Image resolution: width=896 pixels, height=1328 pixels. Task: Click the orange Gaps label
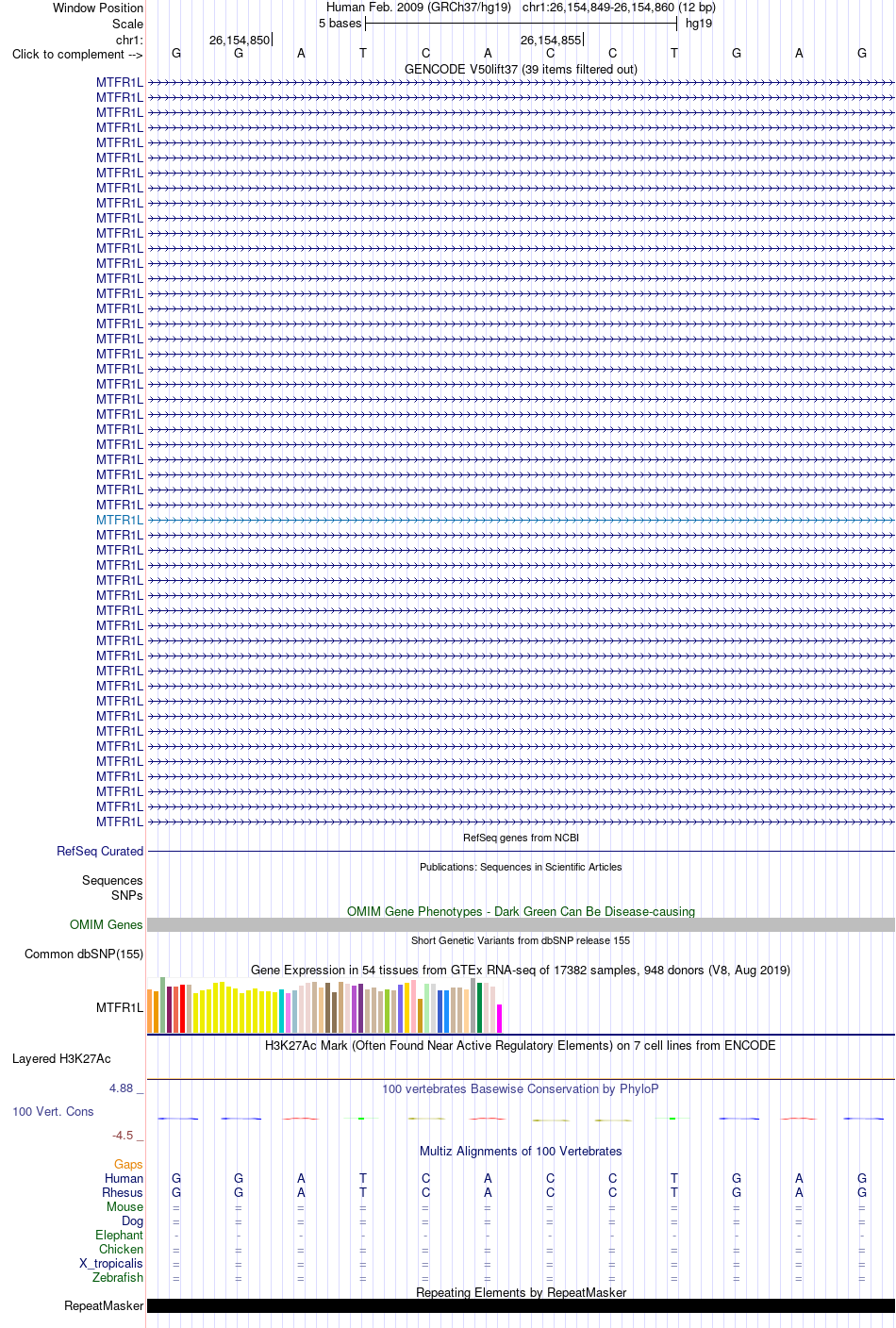[128, 1164]
